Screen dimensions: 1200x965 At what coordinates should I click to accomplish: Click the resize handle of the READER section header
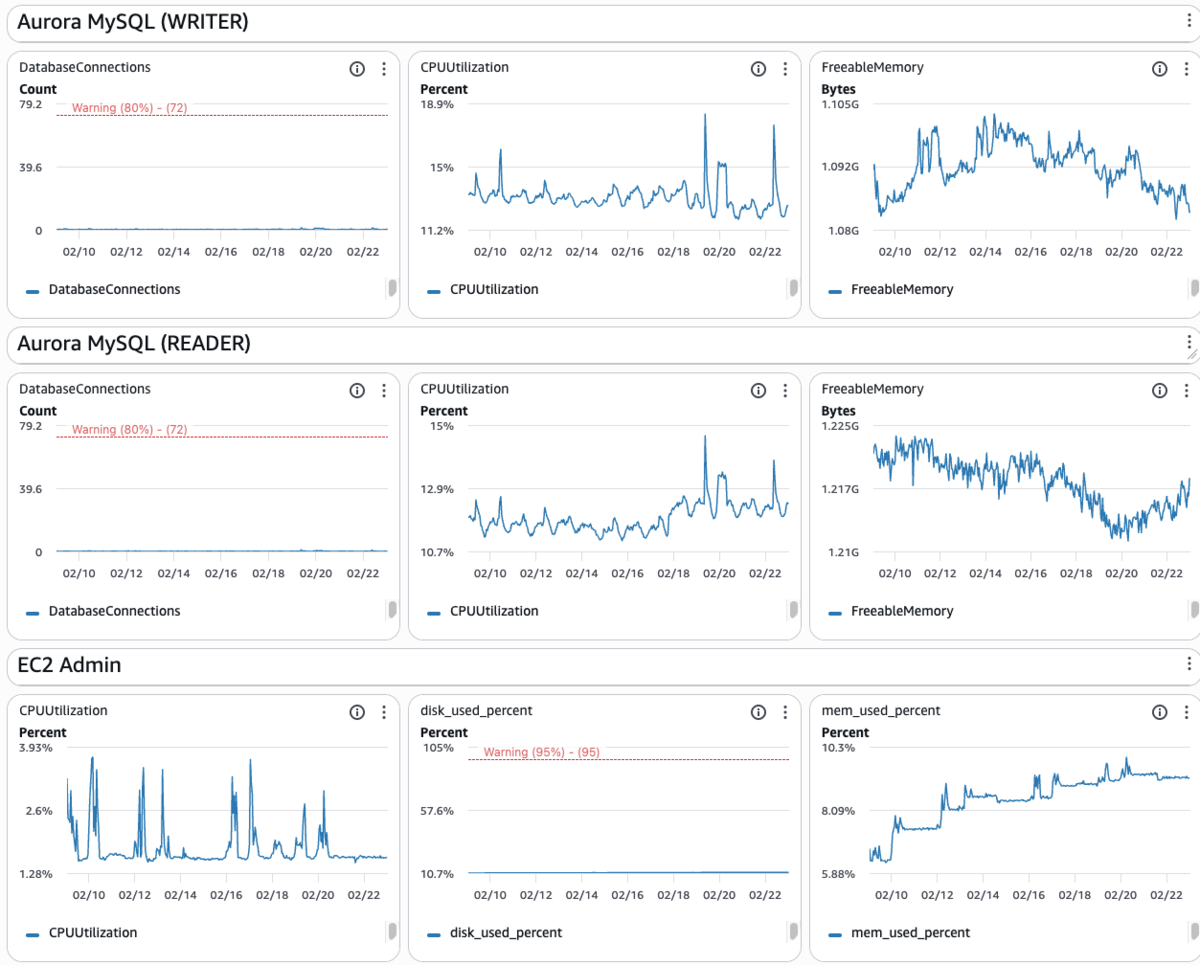coord(1191,354)
